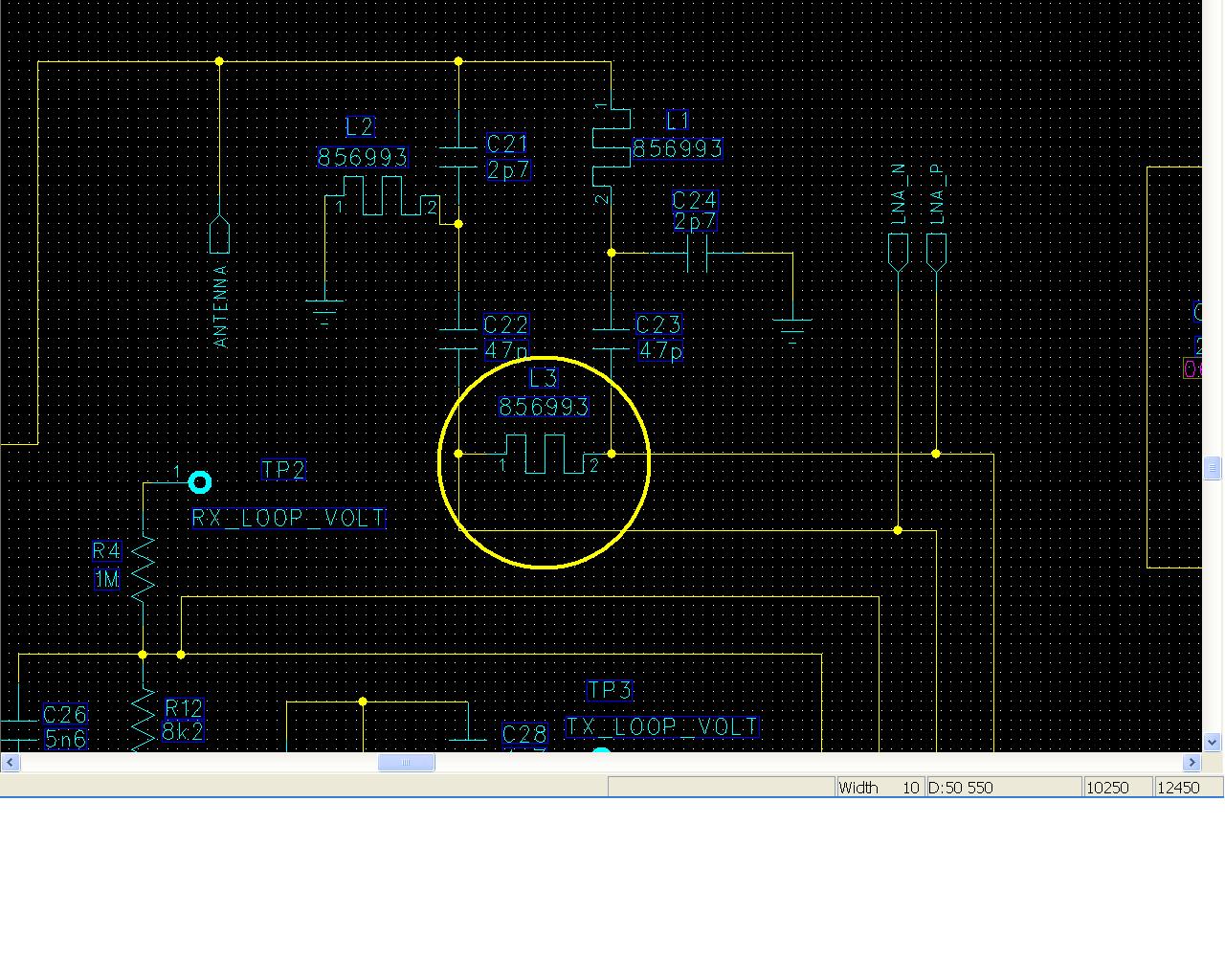Click the vertical scrollbar thumb
The height and width of the screenshot is (980, 1225).
[1213, 468]
